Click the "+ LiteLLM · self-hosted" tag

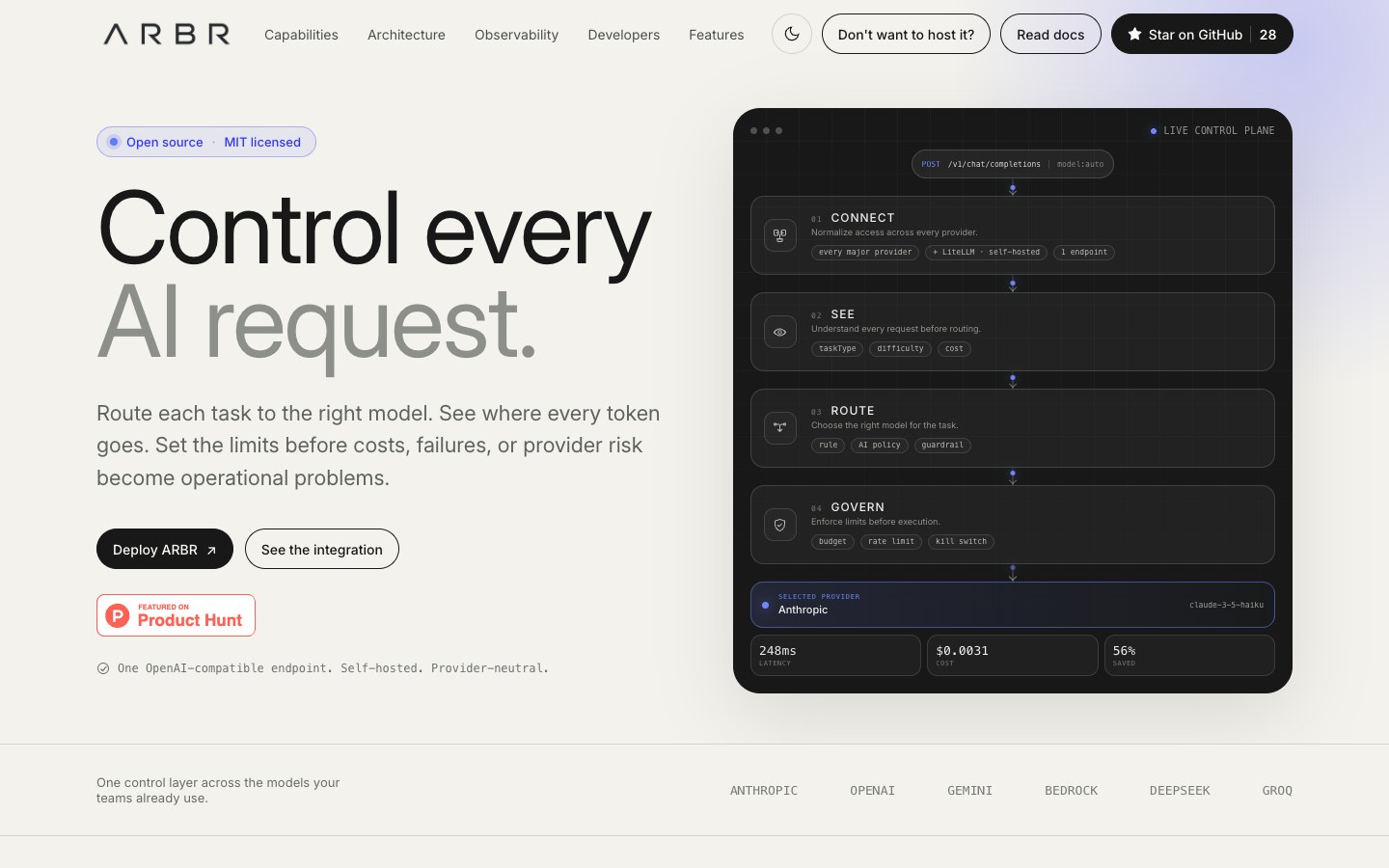986,253
